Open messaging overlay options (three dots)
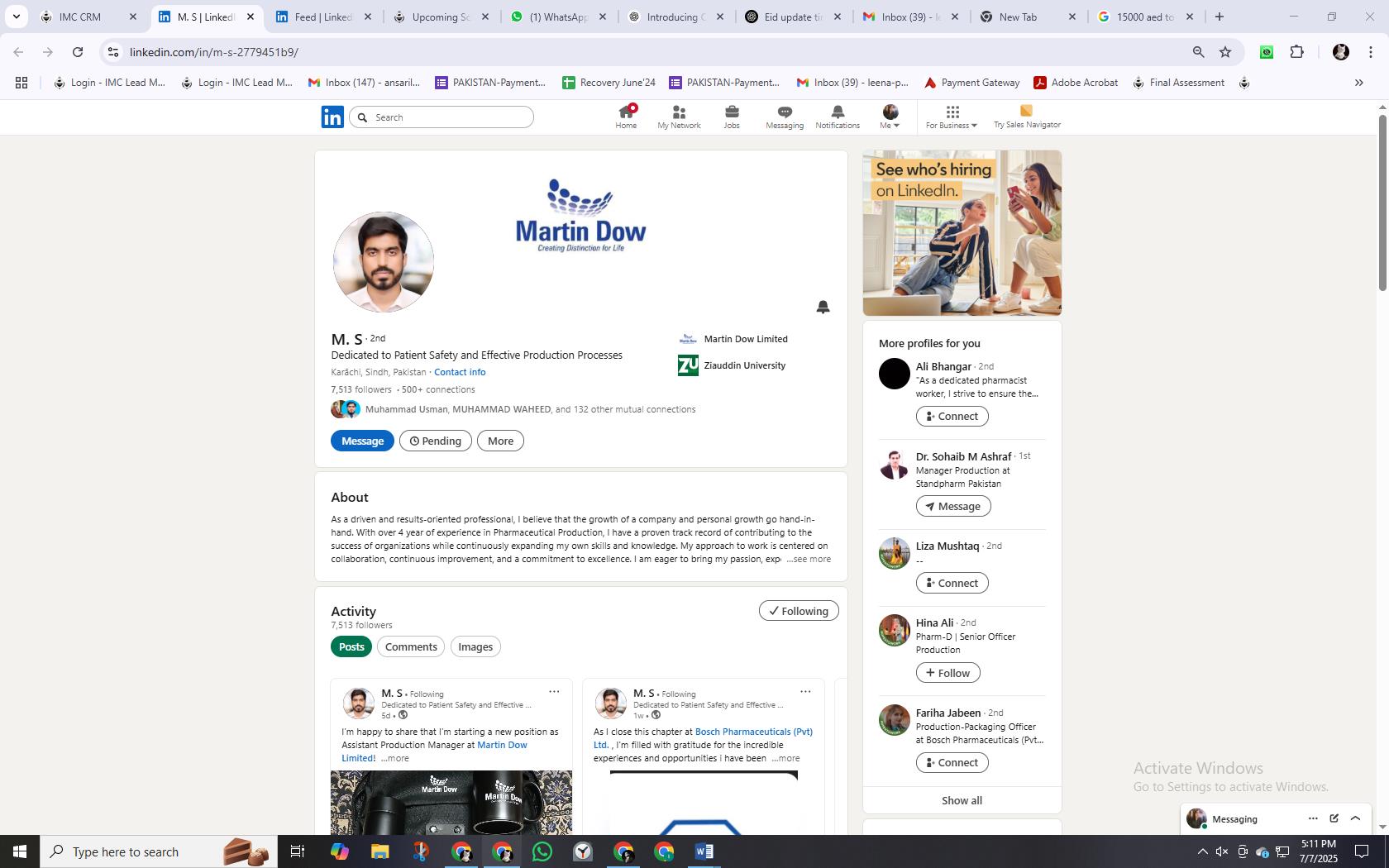Screen dimensions: 1389x868 tap(1313, 818)
